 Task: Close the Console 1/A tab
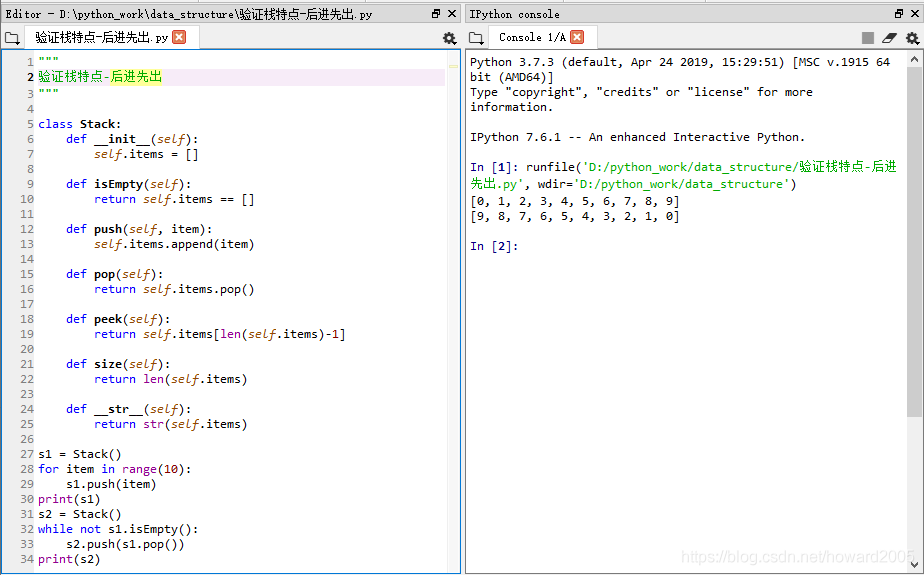pos(578,37)
